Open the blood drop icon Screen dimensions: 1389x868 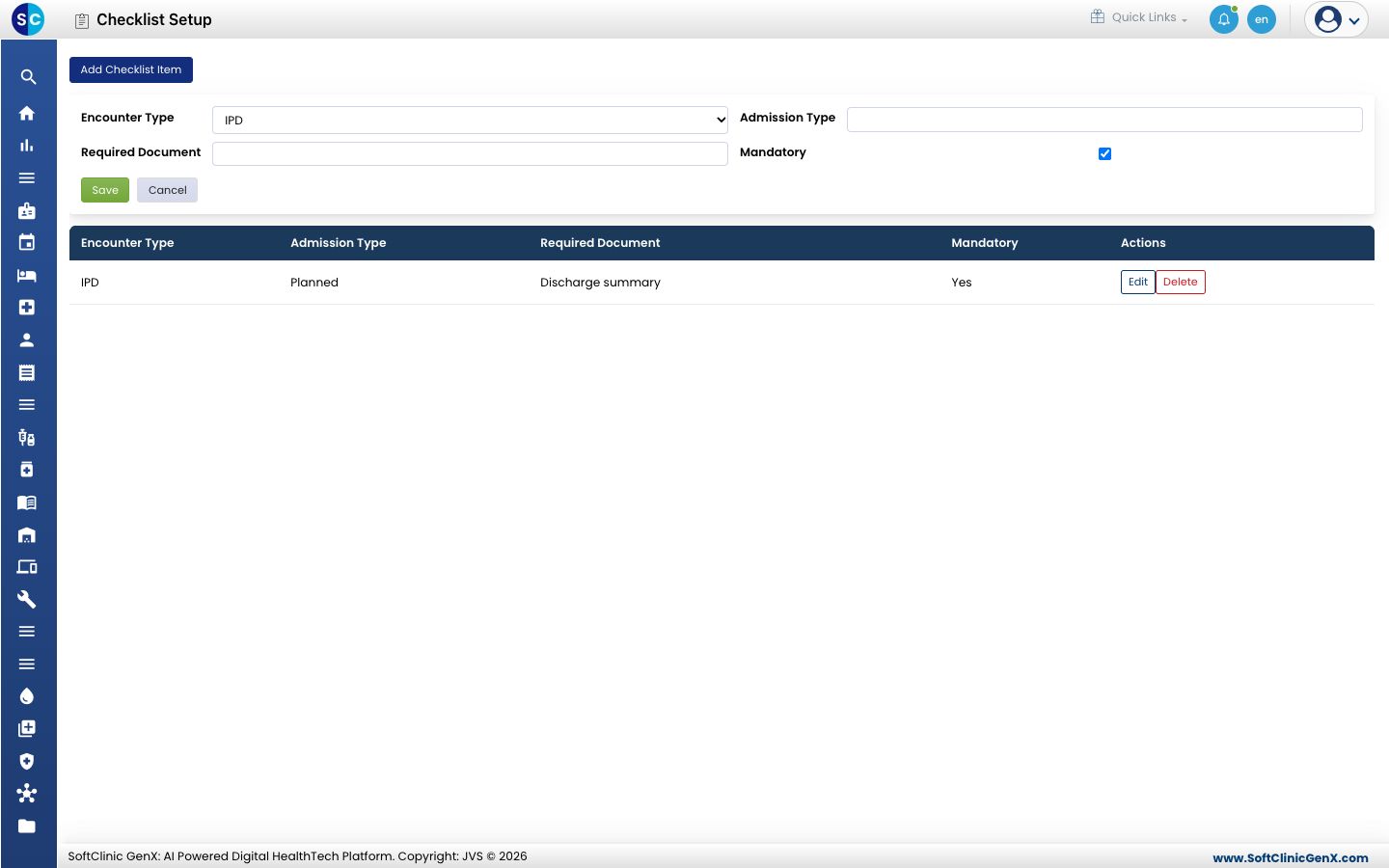[27, 696]
